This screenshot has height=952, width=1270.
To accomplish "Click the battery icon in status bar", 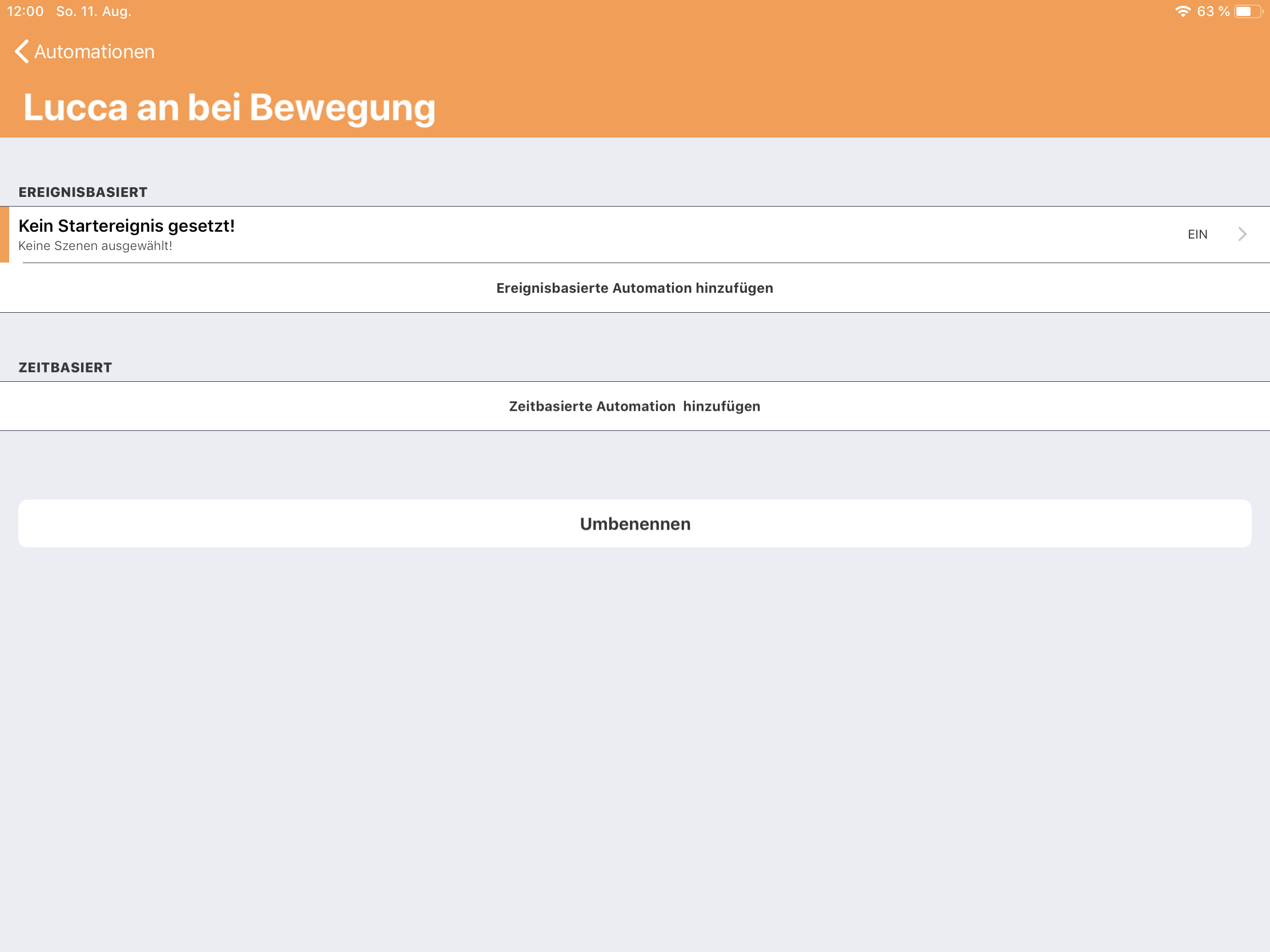I will [1248, 11].
